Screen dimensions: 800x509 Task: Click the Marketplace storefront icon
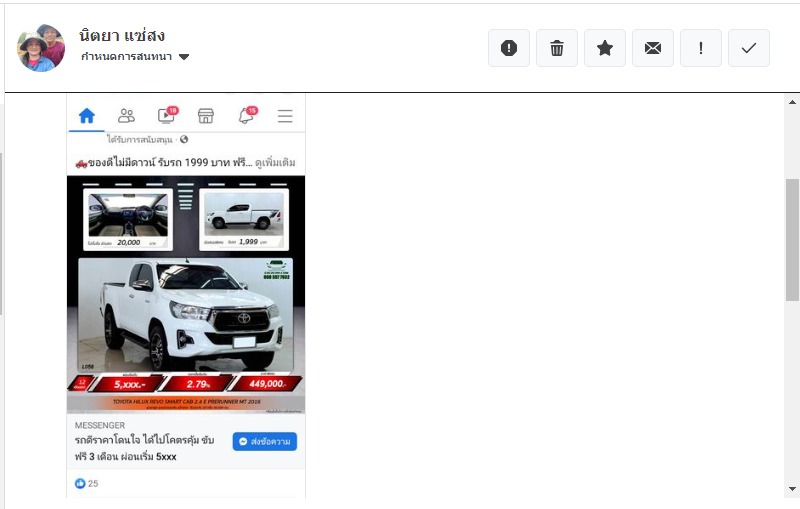(206, 116)
